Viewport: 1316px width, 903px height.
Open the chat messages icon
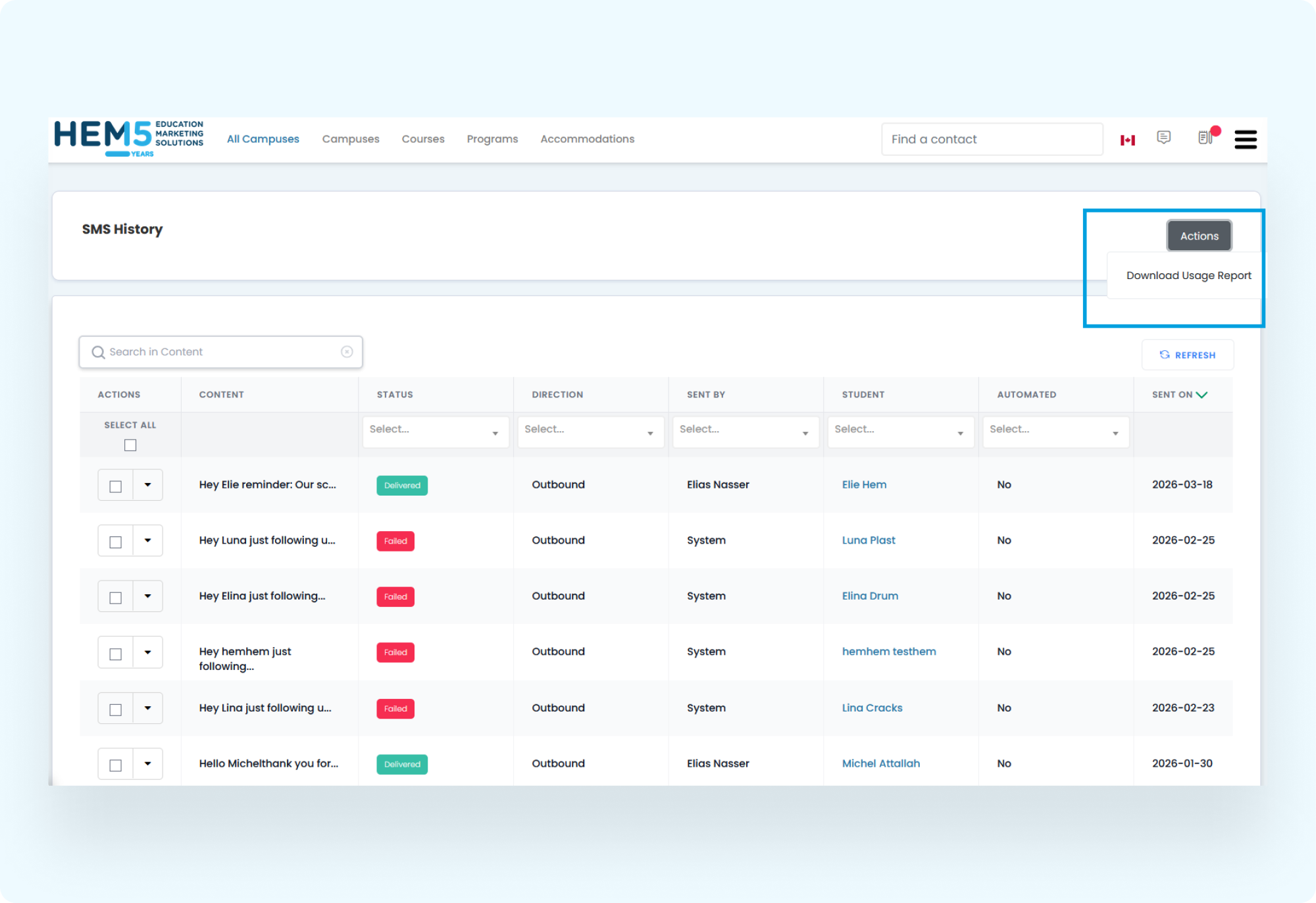tap(1163, 138)
